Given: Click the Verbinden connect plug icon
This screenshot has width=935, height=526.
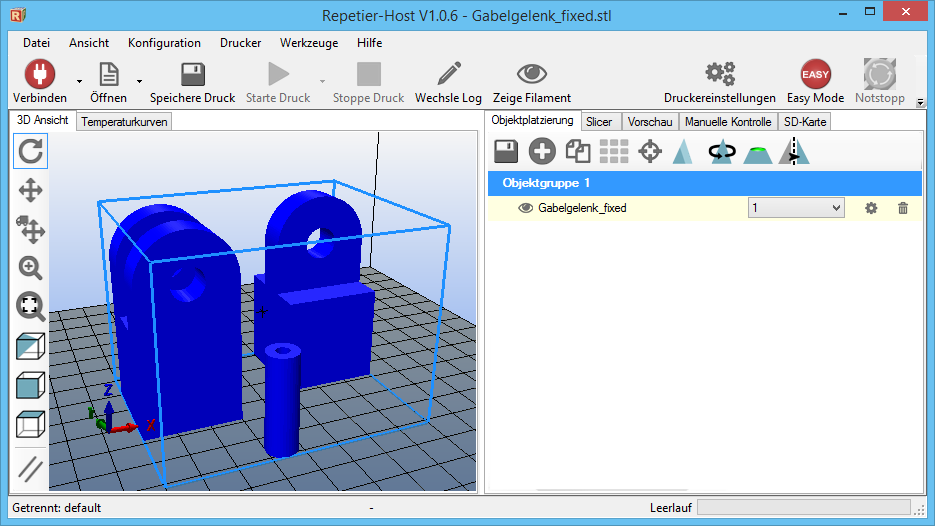Looking at the screenshot, I should pos(39,74).
